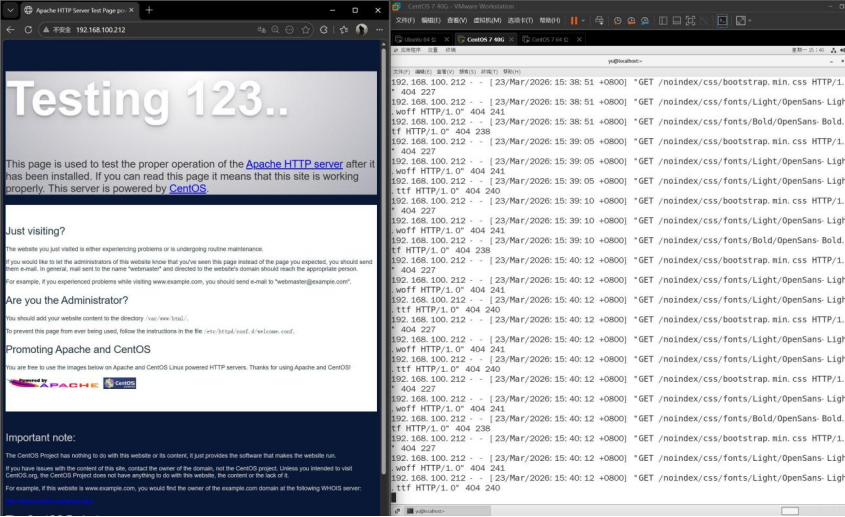Screen dimensions: 845x517
Task: Add this page to favorites with star
Action: point(306,30)
